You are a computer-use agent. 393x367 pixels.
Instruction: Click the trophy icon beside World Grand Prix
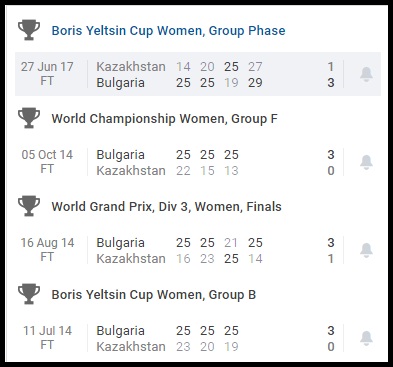tap(29, 206)
